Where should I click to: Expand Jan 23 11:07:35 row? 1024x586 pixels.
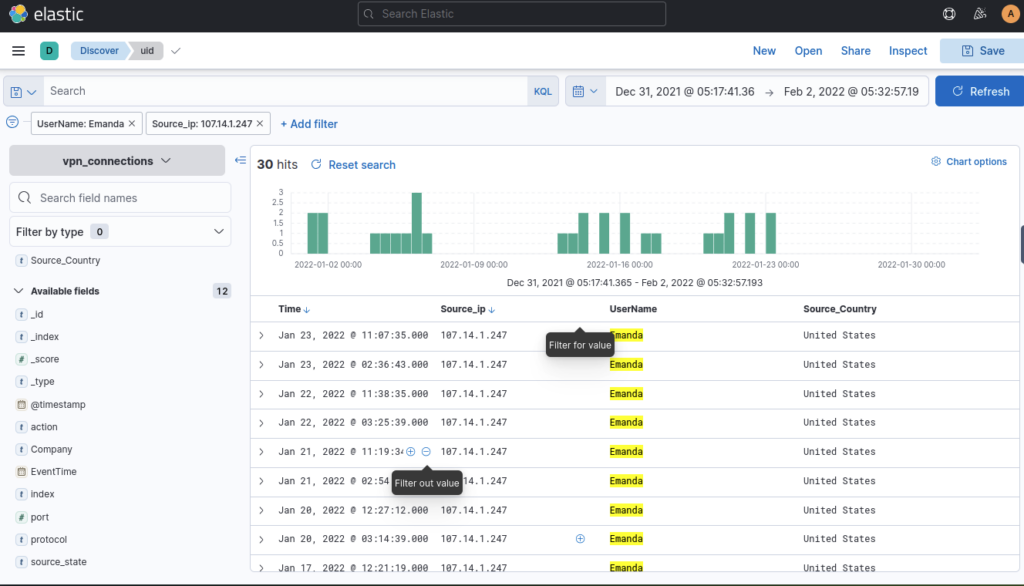(261, 335)
